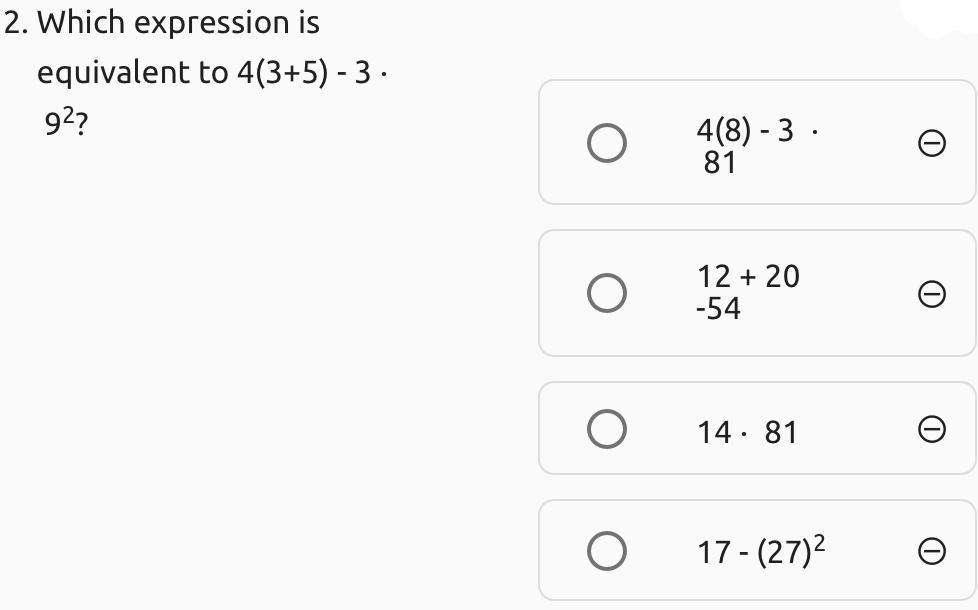
Task: Pick the 17 - (27)² radio button
Action: tap(607, 550)
